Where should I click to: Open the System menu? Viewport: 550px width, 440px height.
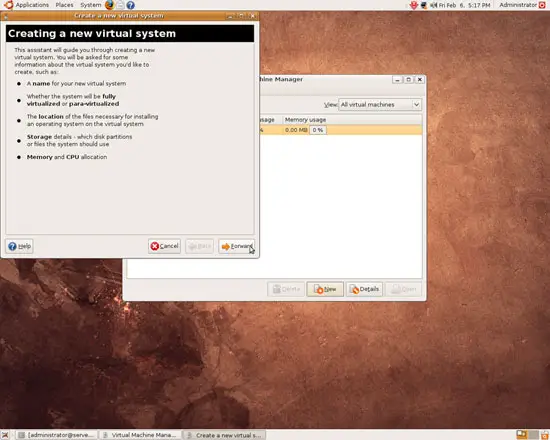coord(90,5)
